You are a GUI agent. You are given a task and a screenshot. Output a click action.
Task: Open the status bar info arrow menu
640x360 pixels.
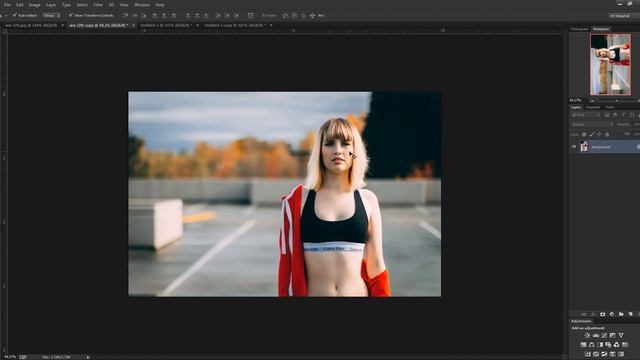[88, 357]
